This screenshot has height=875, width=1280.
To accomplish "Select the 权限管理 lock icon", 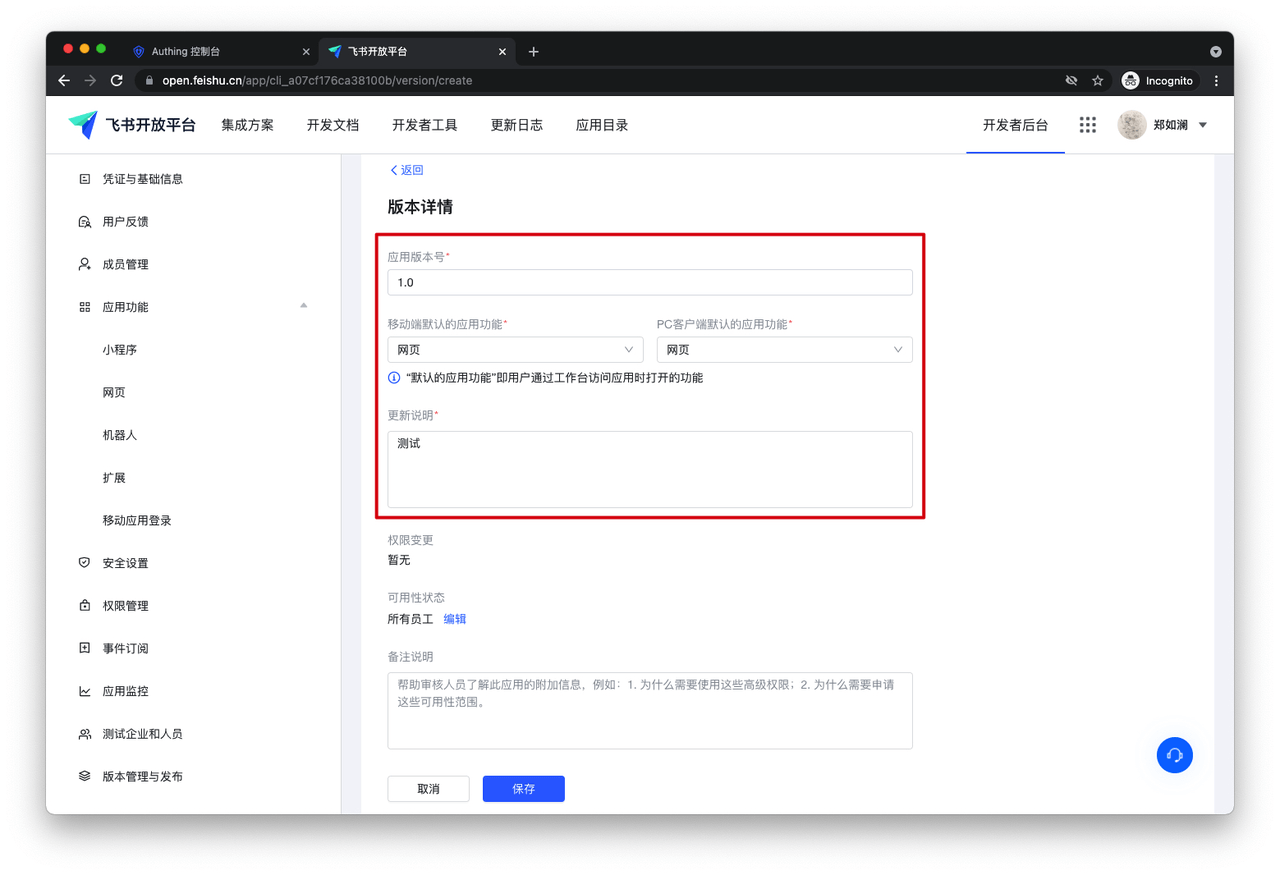I will pyautogui.click(x=84, y=605).
